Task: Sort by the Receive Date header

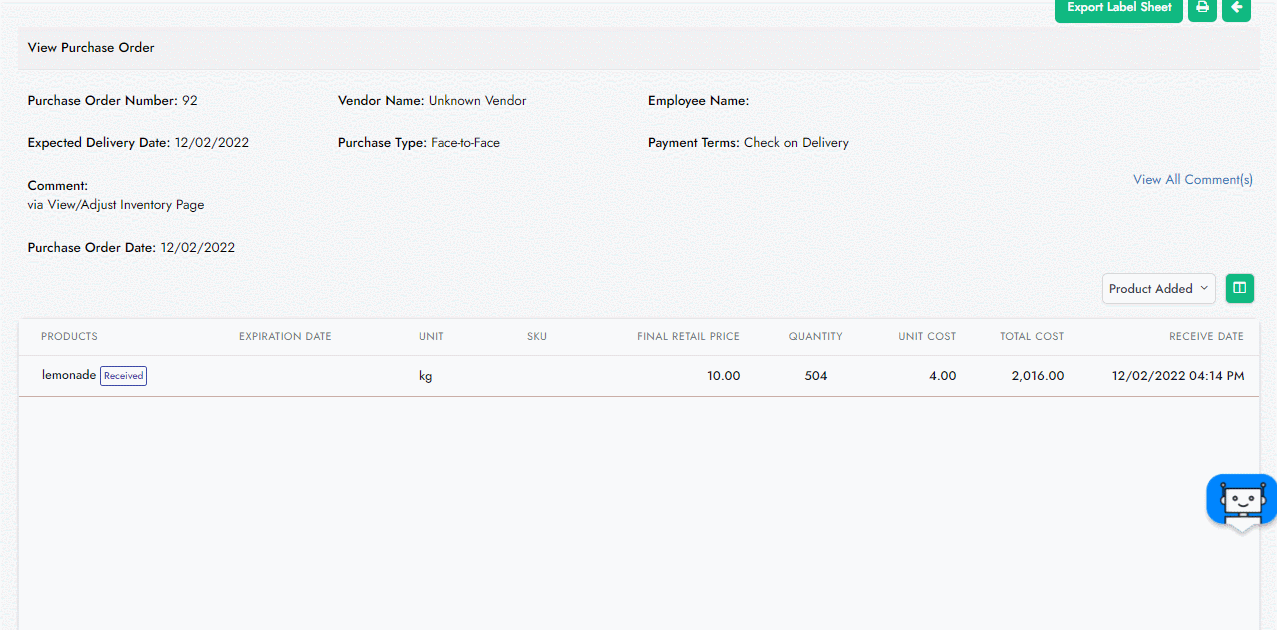Action: 1206,337
